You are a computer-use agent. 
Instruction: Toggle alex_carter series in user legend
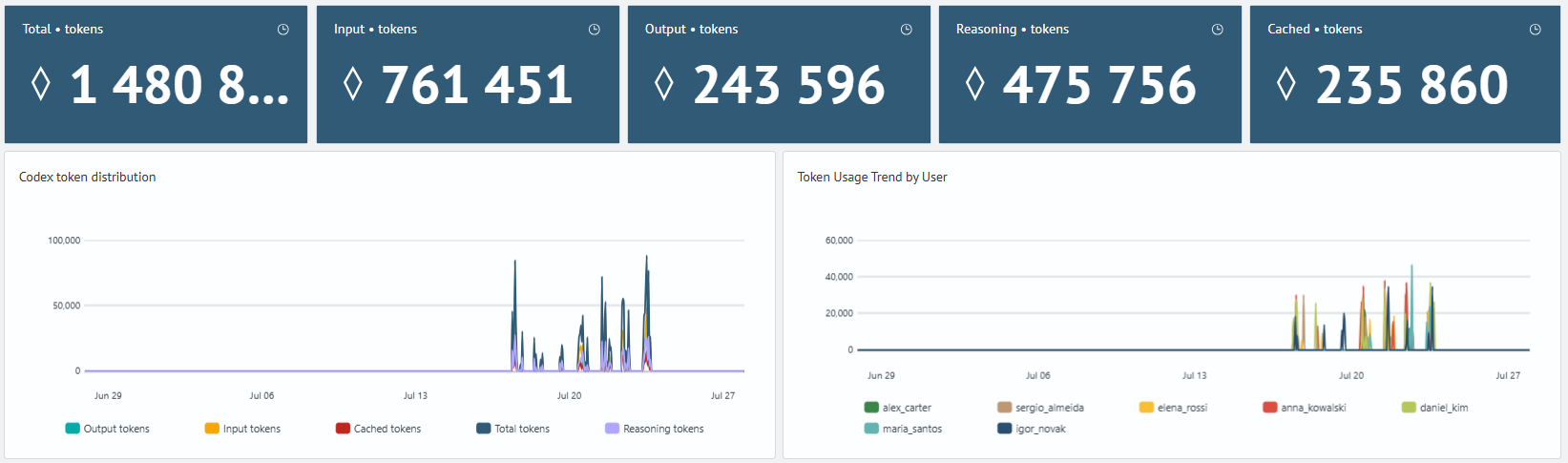pos(897,408)
